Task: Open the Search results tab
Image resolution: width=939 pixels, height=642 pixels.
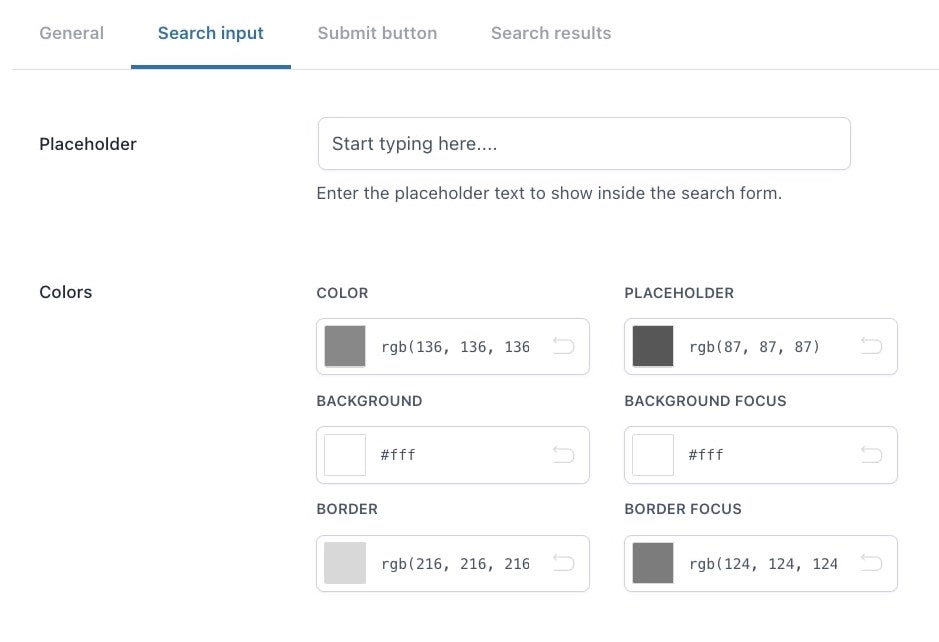Action: click(551, 33)
